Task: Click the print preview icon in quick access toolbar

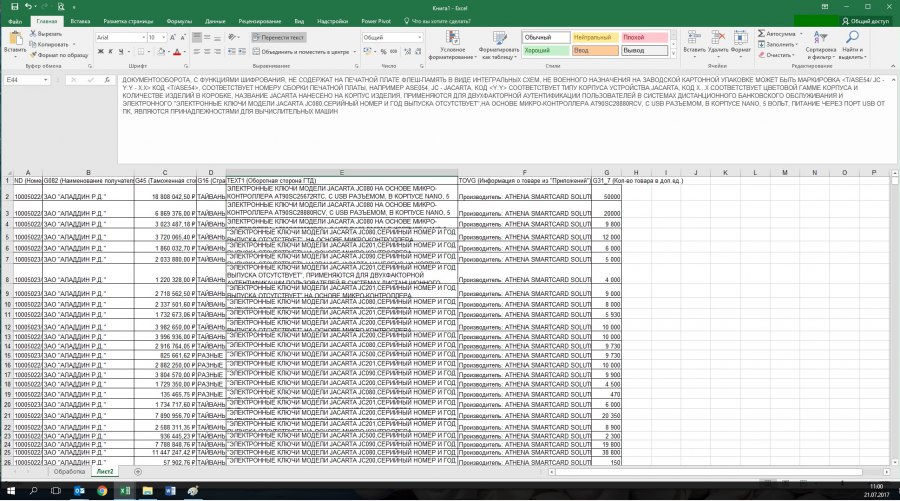Action: click(60, 7)
